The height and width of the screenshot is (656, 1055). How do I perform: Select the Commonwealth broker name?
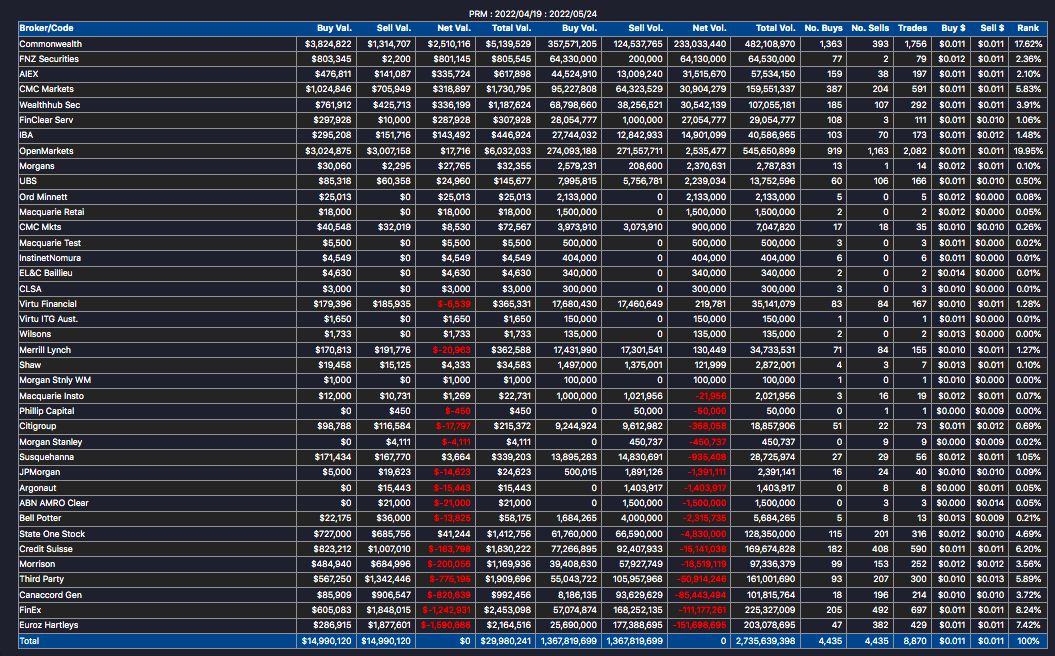click(50, 44)
